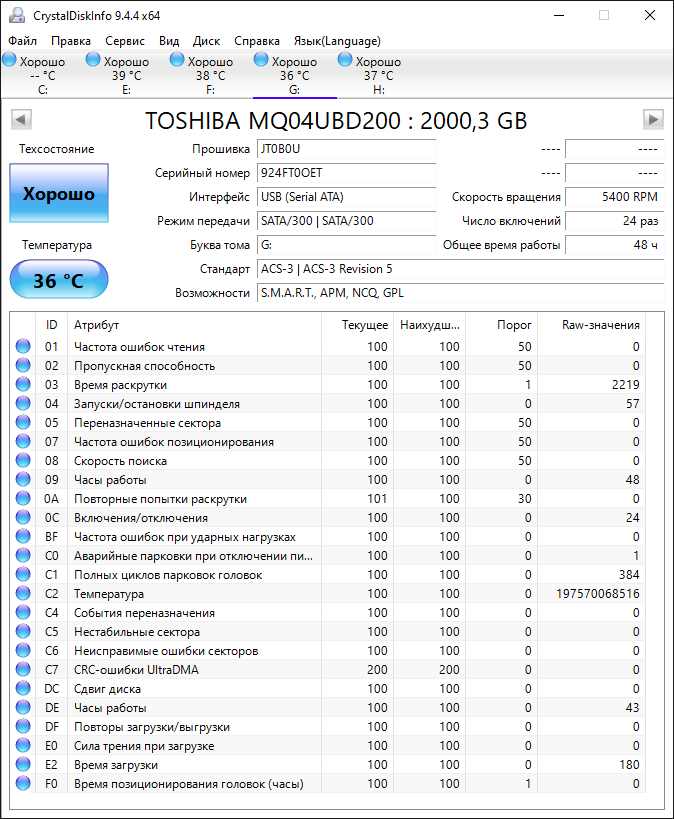This screenshot has height=819, width=674.
Task: Click the 36 °C temperature button
Action: 59,279
